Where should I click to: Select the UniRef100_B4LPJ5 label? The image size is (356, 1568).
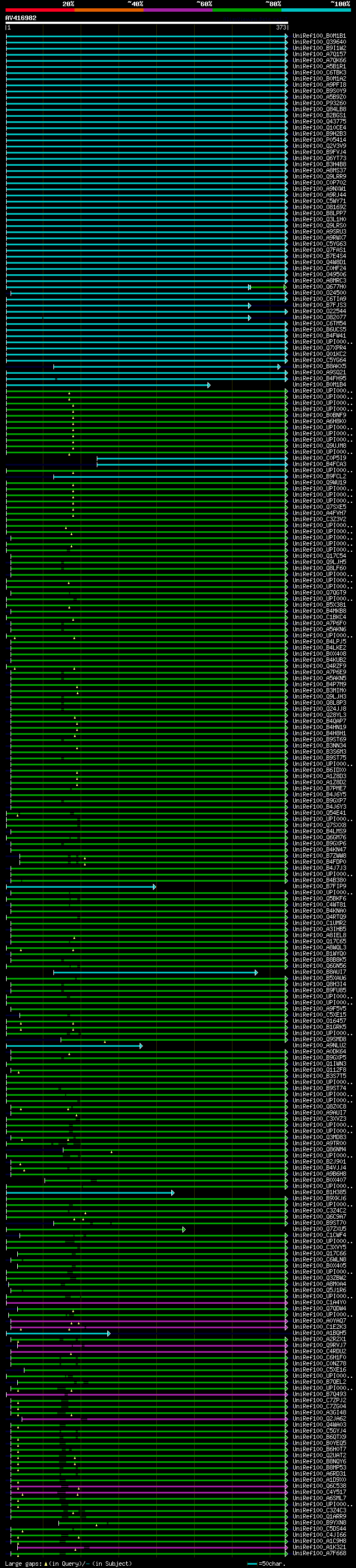319,641
